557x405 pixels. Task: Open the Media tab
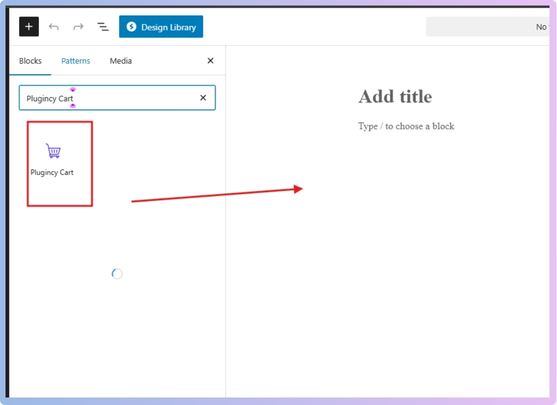[120, 61]
